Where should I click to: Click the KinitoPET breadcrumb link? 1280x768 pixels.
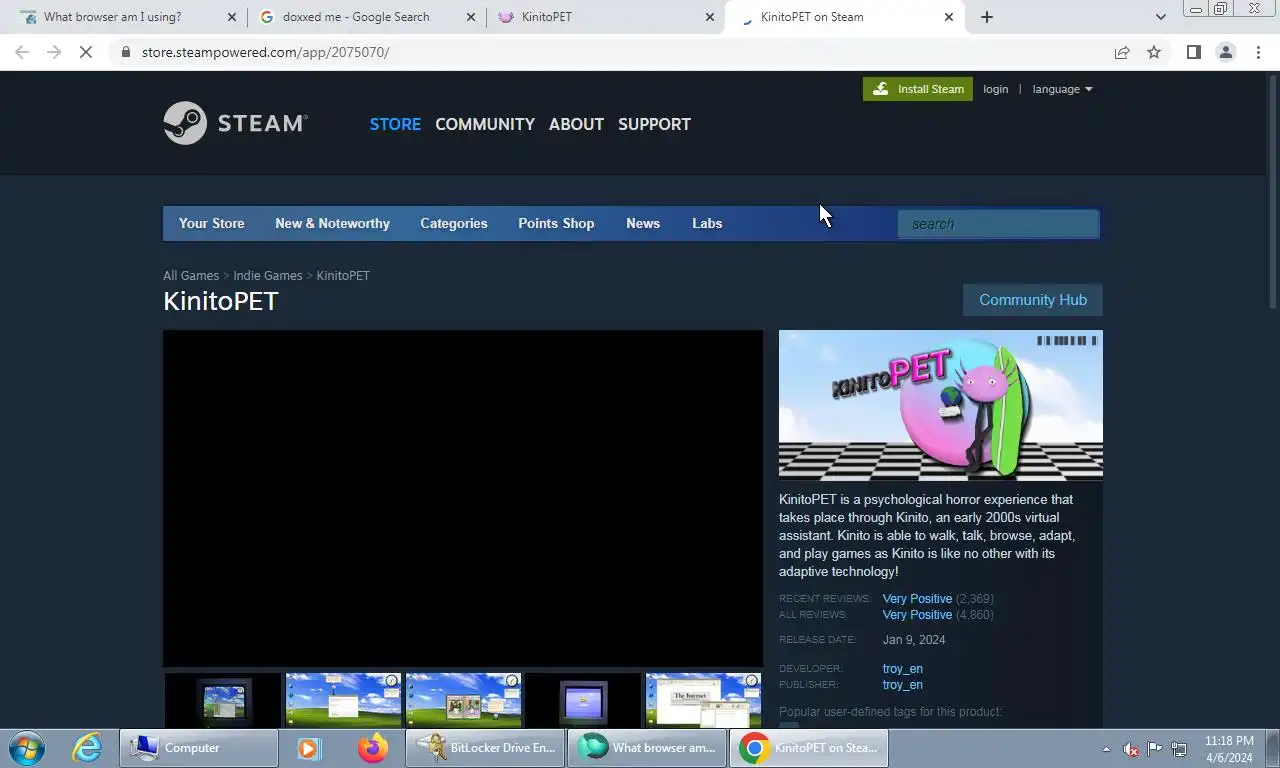tap(343, 275)
